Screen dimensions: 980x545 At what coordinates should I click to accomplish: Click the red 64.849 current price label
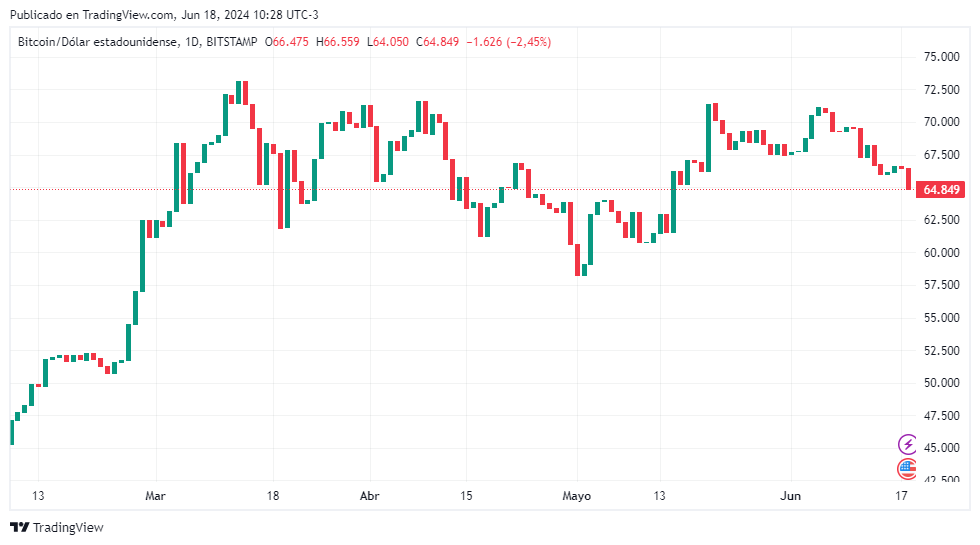tap(941, 190)
